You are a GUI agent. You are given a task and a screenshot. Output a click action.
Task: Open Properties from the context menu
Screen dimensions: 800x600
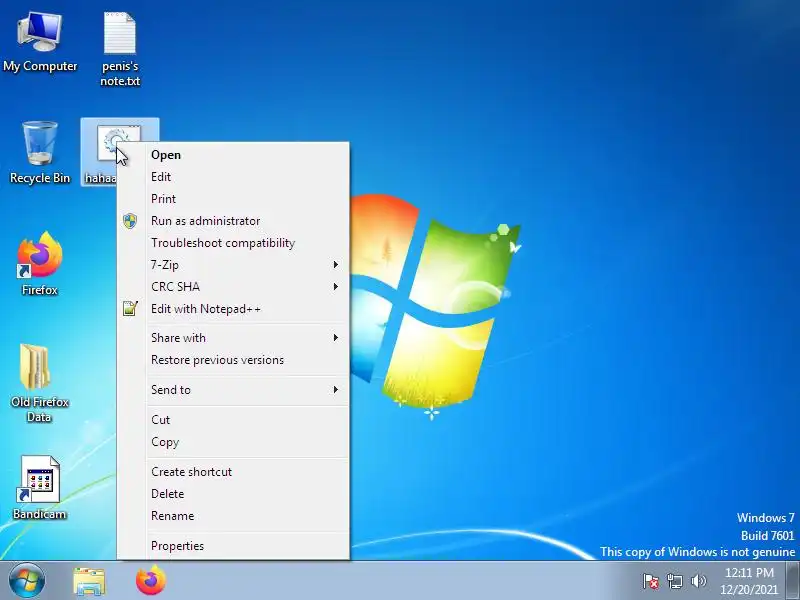coord(234,546)
